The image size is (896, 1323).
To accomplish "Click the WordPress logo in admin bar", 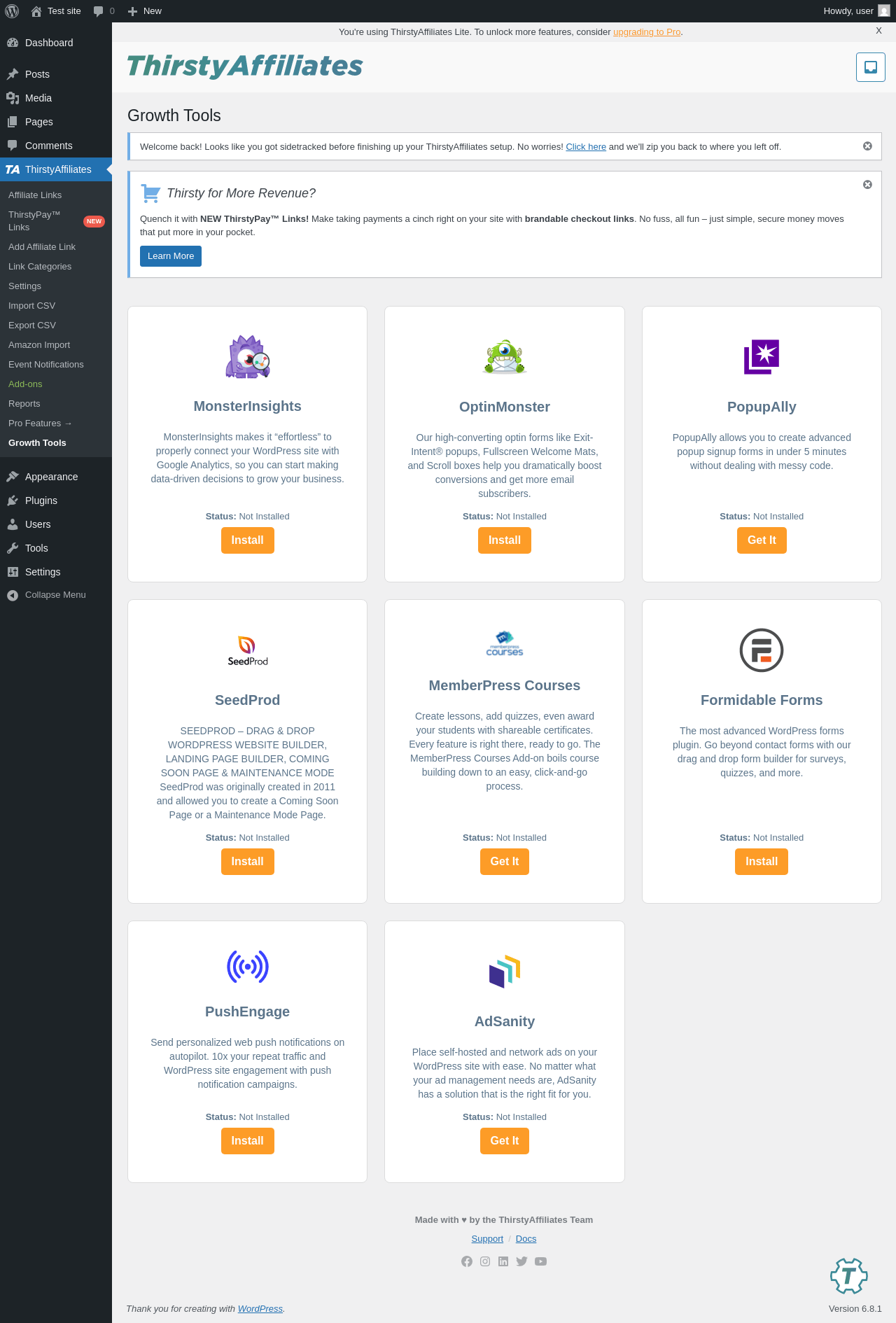I will (12, 11).
